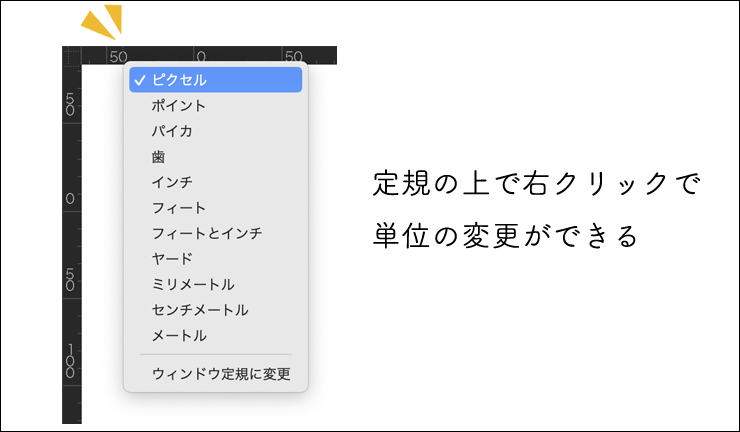Click the ruler origin corner box
Image resolution: width=740 pixels, height=432 pixels.
tap(71, 56)
